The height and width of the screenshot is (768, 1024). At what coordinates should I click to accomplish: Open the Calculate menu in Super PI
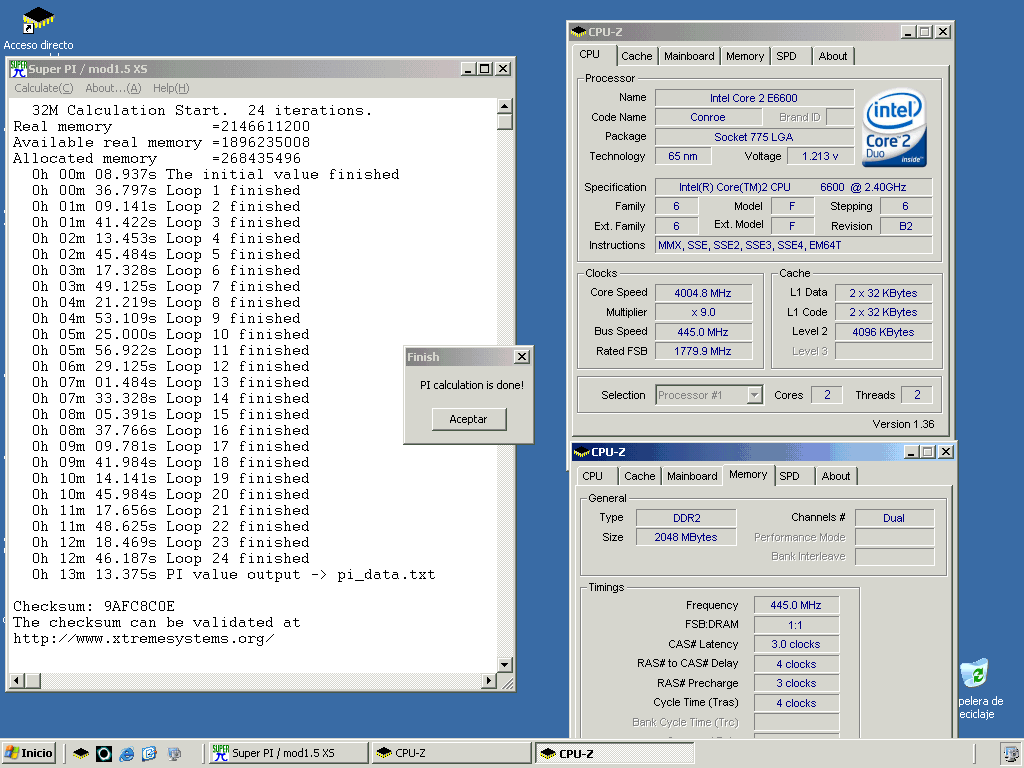[43, 88]
